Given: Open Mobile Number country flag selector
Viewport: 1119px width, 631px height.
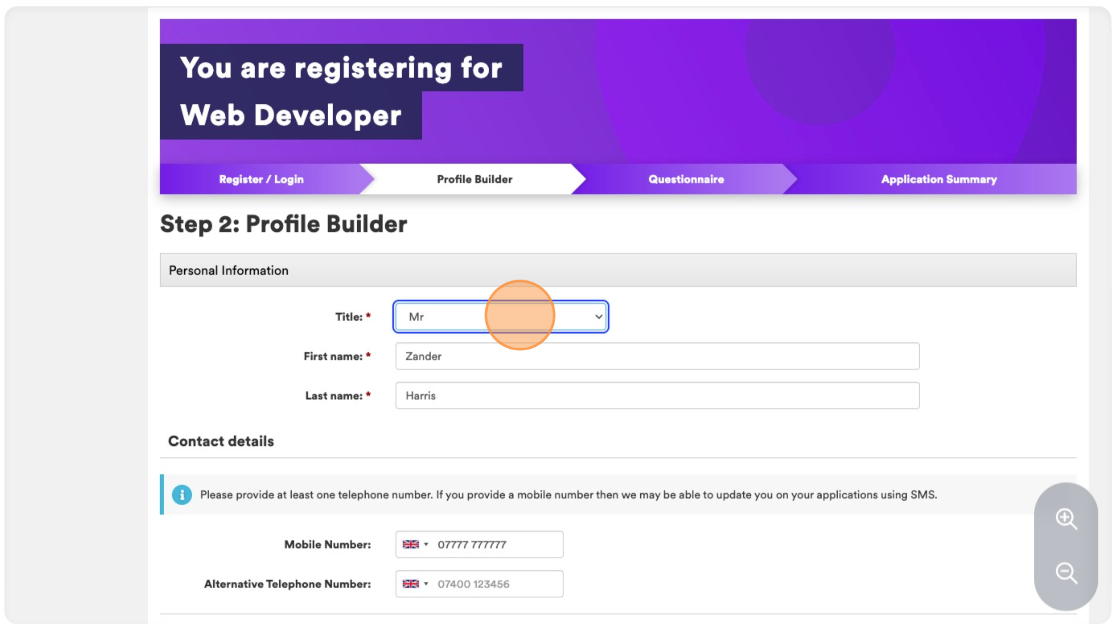Looking at the screenshot, I should coord(415,545).
